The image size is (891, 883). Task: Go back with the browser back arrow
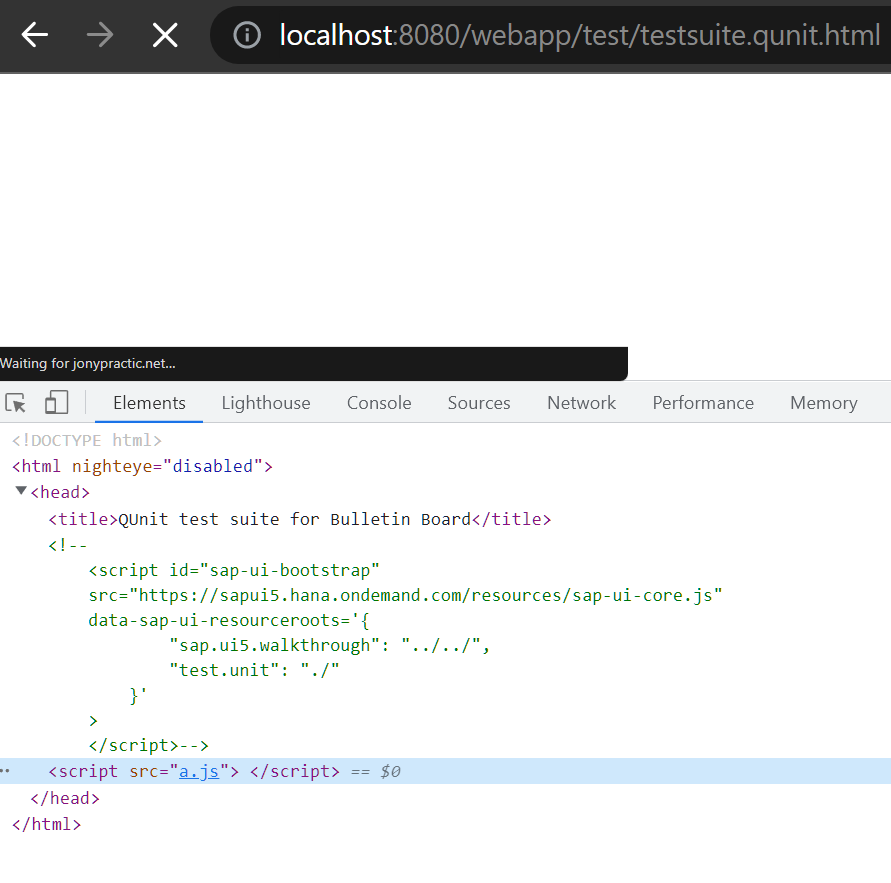pyautogui.click(x=35, y=35)
